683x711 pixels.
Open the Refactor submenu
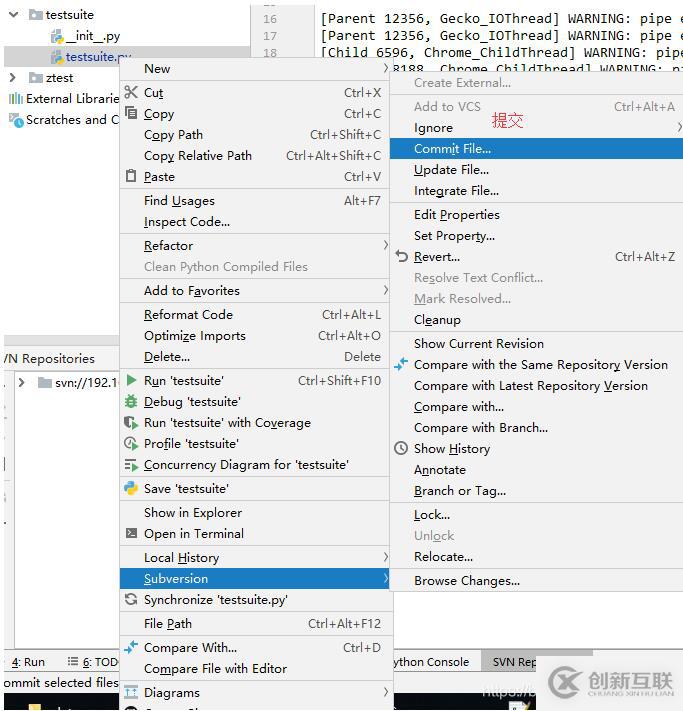point(255,245)
